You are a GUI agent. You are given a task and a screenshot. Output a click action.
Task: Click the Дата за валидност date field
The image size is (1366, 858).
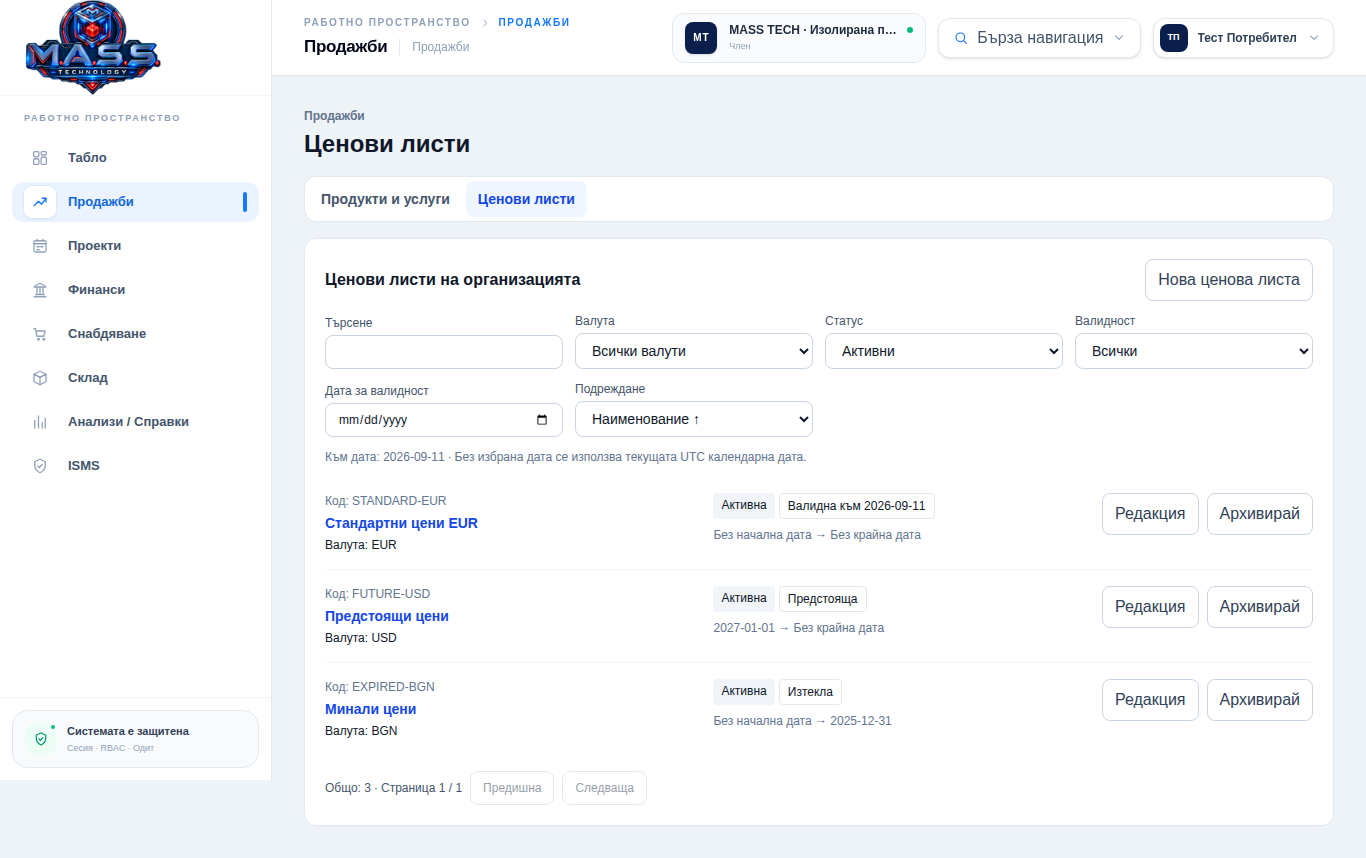[x=444, y=420]
